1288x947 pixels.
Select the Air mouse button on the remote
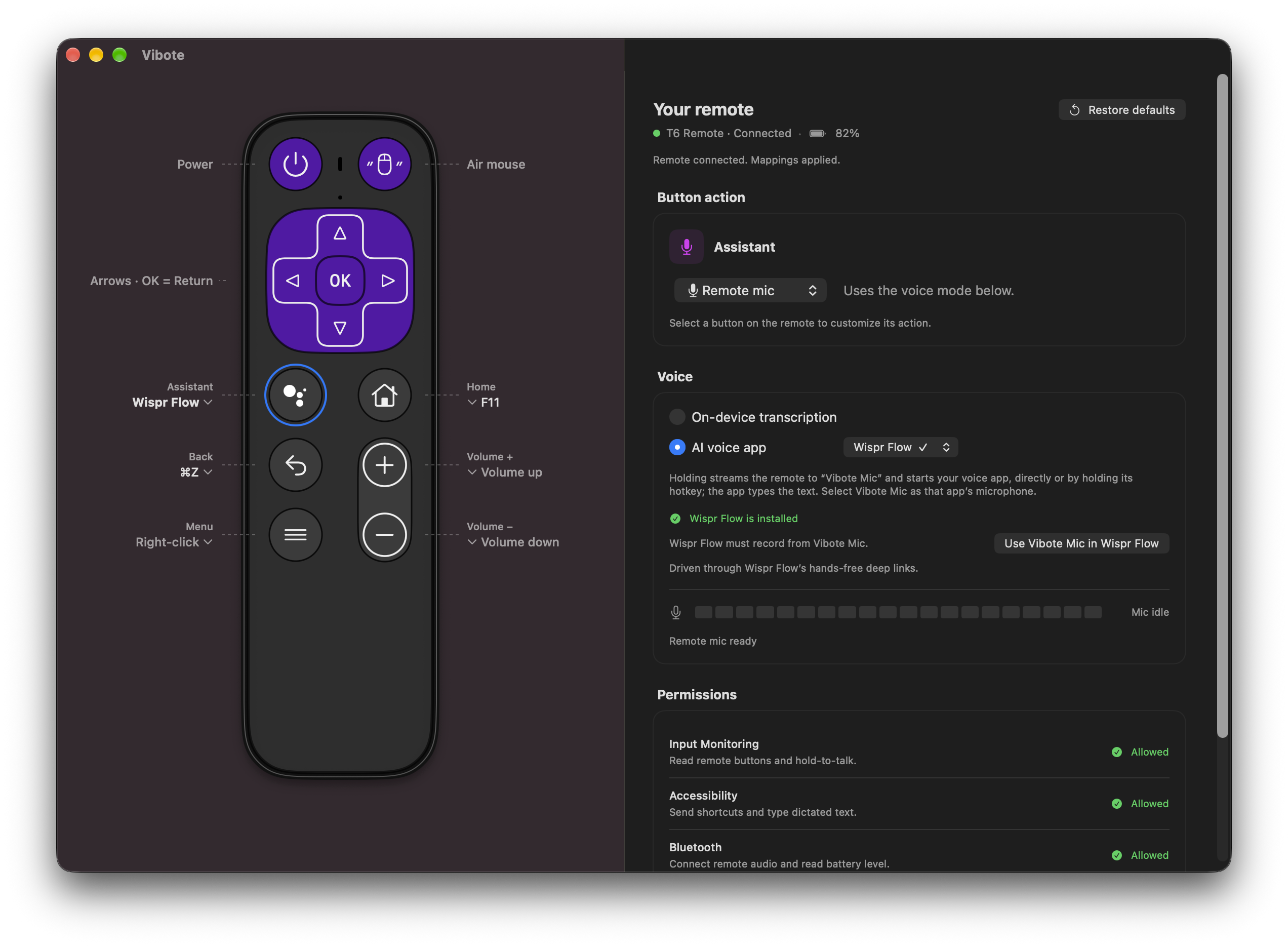(x=384, y=164)
